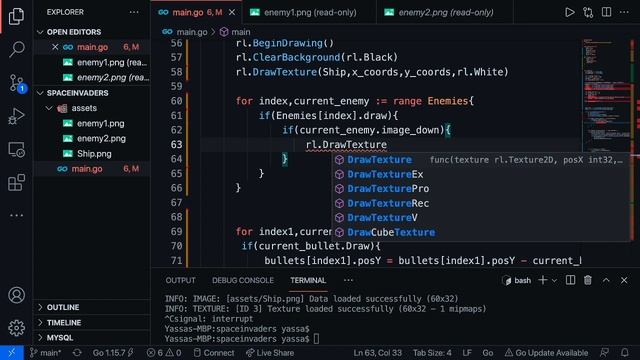
Task: Select DrawCubeTexture autocomplete suggestion
Action: tap(480, 232)
